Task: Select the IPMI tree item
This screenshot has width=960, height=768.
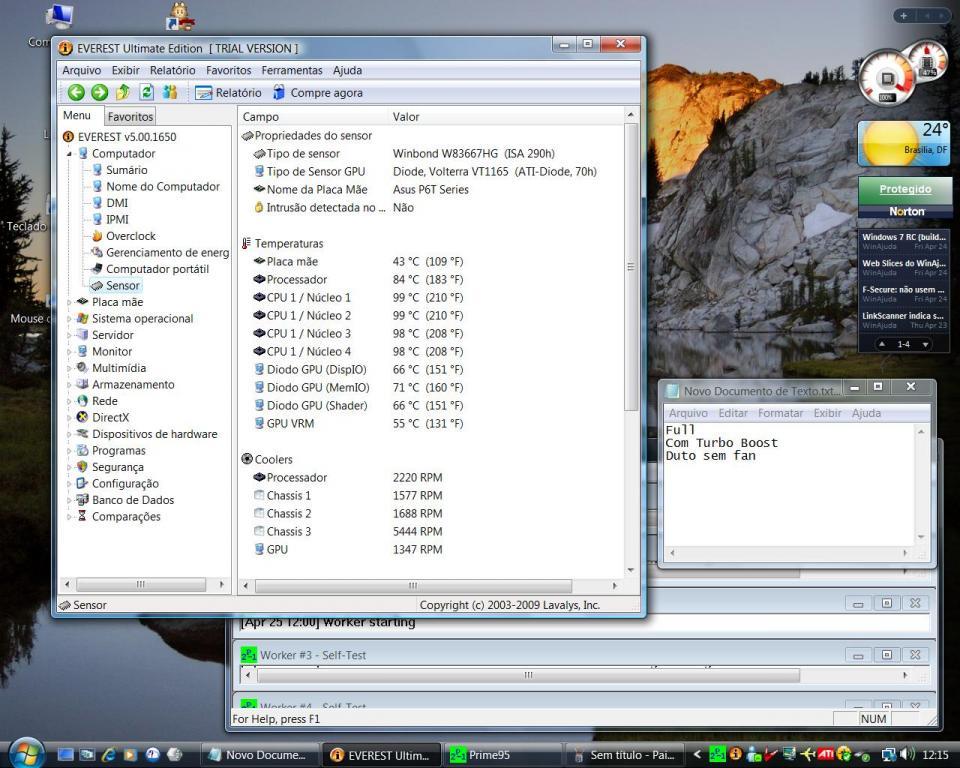Action: coord(118,220)
